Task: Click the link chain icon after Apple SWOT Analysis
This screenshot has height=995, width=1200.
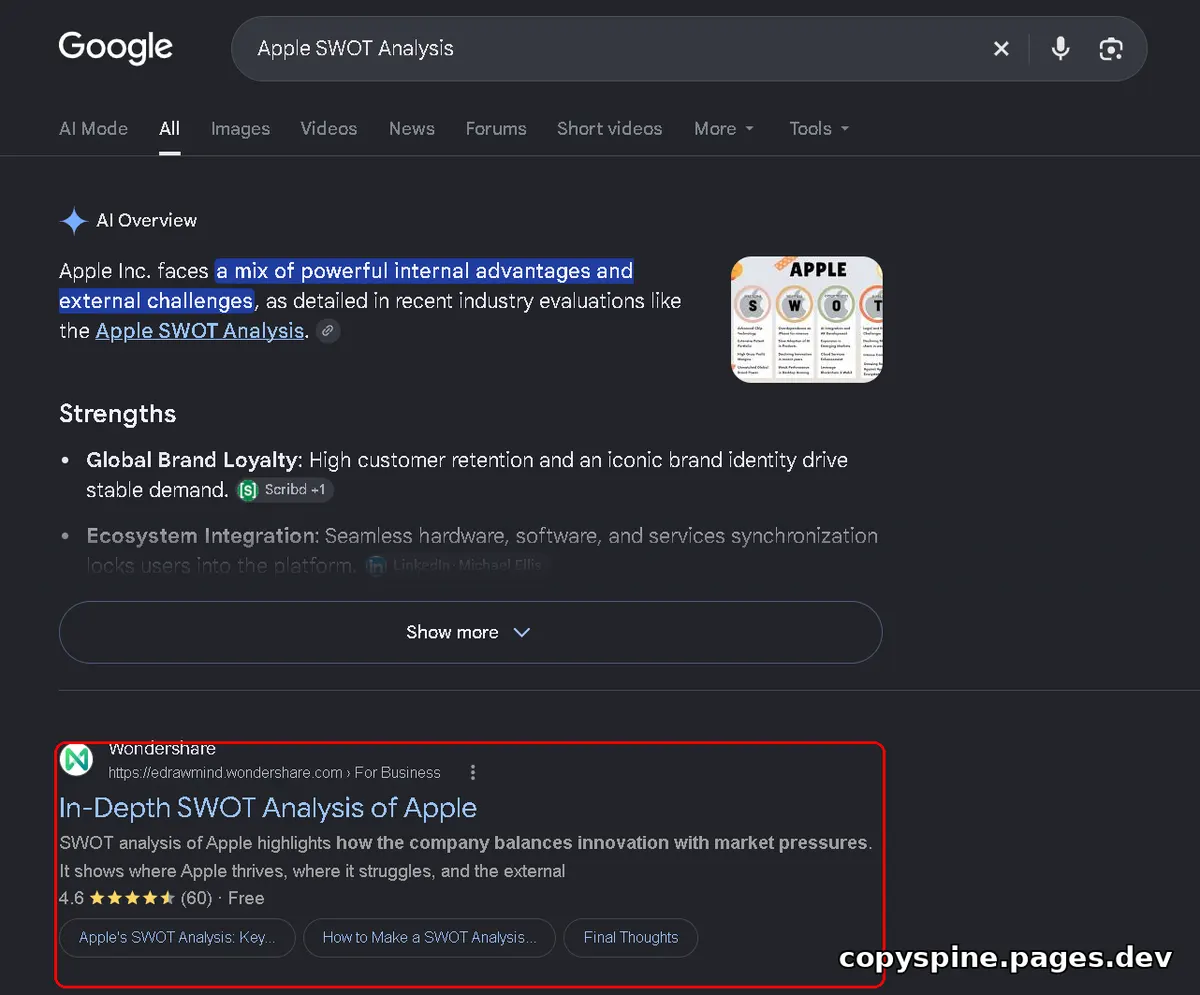Action: [327, 331]
